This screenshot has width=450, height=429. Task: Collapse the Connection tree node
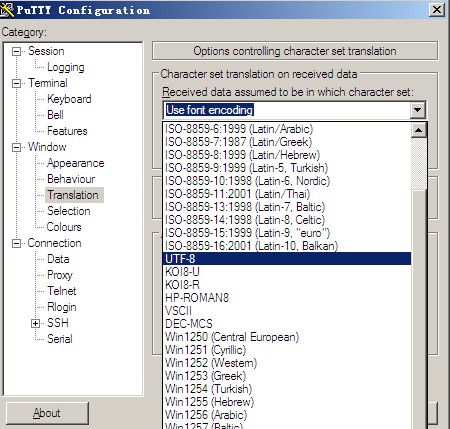pos(16,243)
